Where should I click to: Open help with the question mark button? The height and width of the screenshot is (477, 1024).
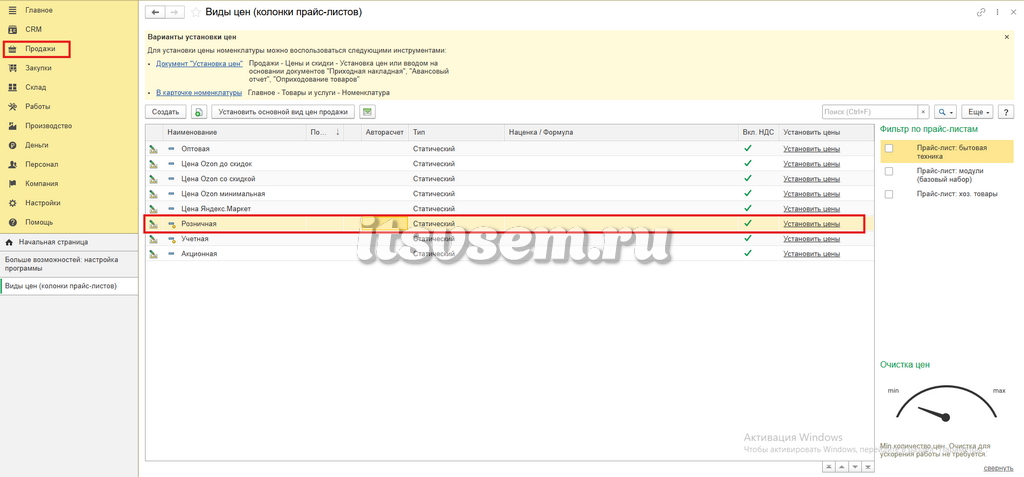[x=1006, y=112]
